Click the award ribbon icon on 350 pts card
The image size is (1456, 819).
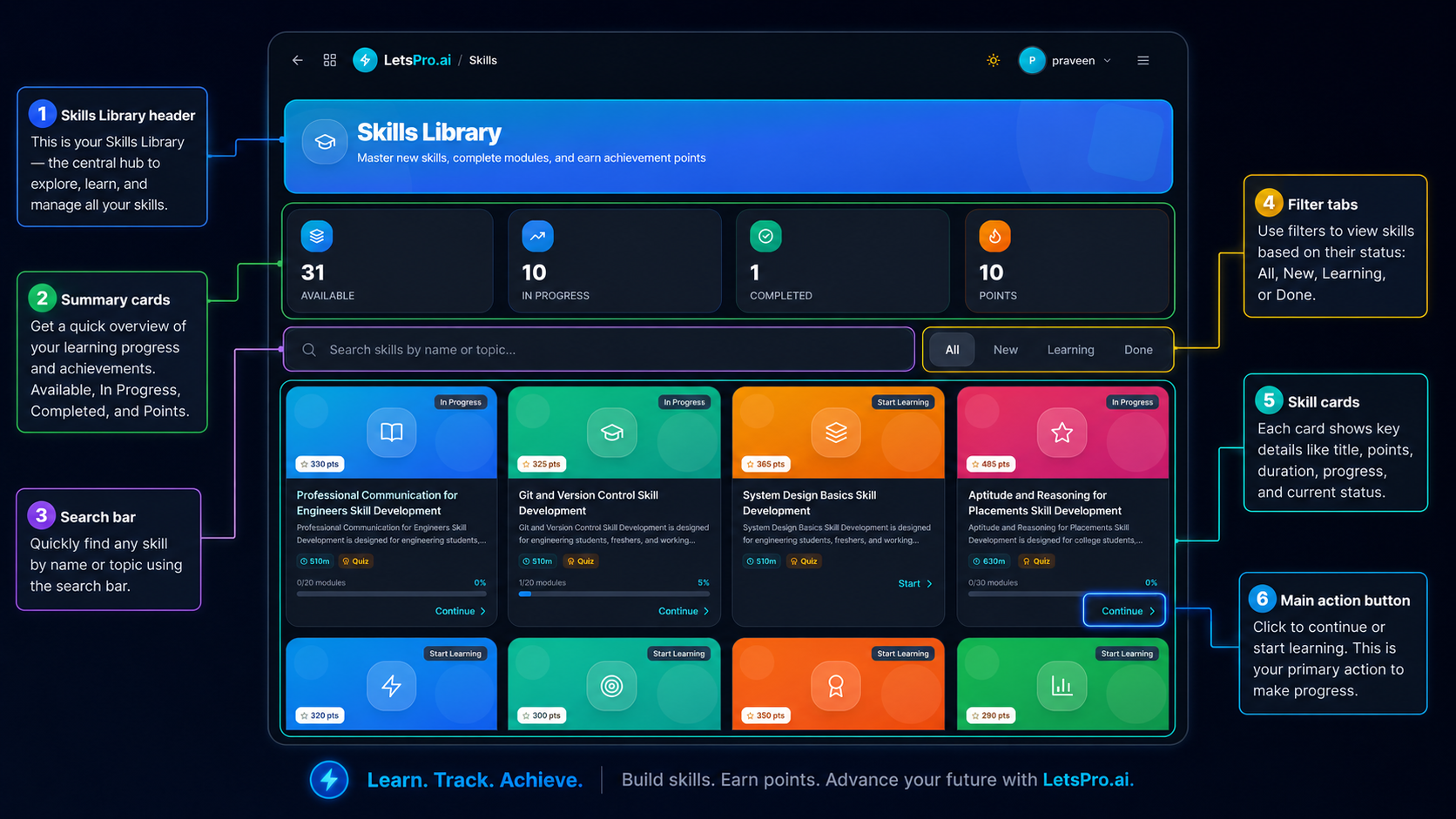pyautogui.click(x=836, y=687)
